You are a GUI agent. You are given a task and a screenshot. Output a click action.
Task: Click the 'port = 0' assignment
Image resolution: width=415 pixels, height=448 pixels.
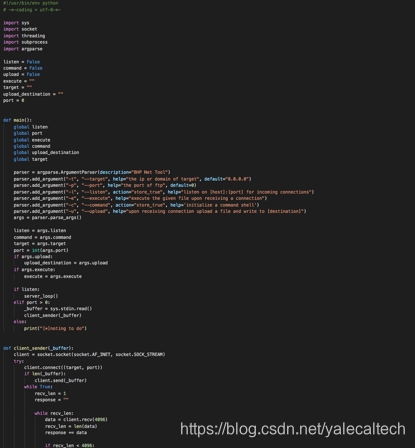[14, 100]
